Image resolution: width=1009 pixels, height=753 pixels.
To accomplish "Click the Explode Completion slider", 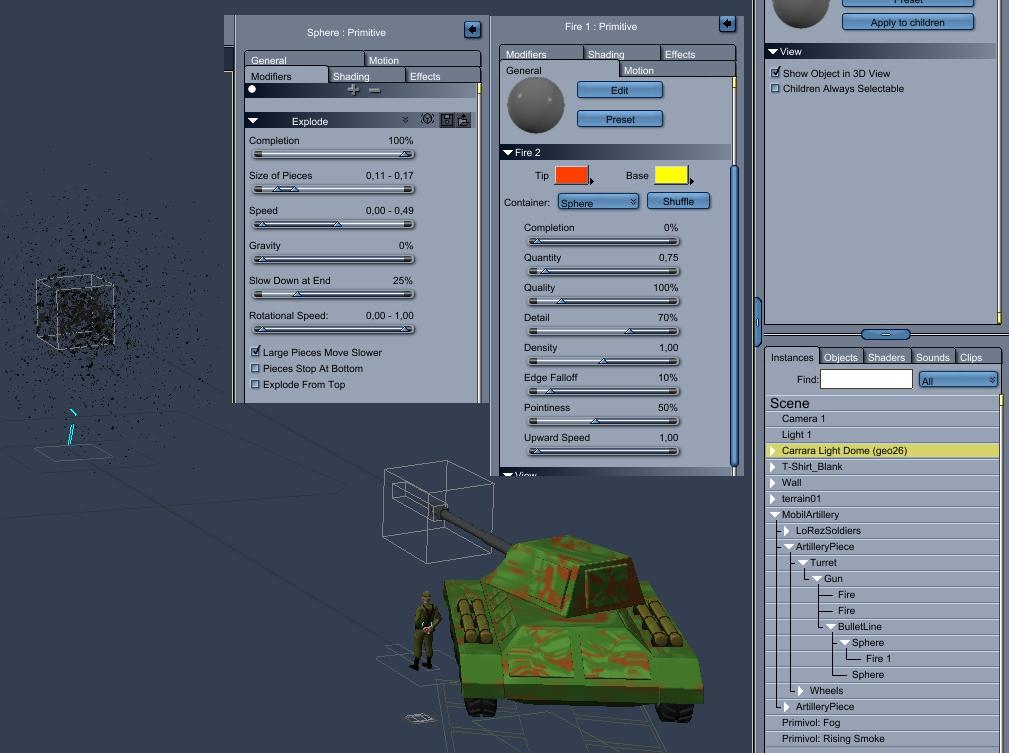I will tap(333, 154).
